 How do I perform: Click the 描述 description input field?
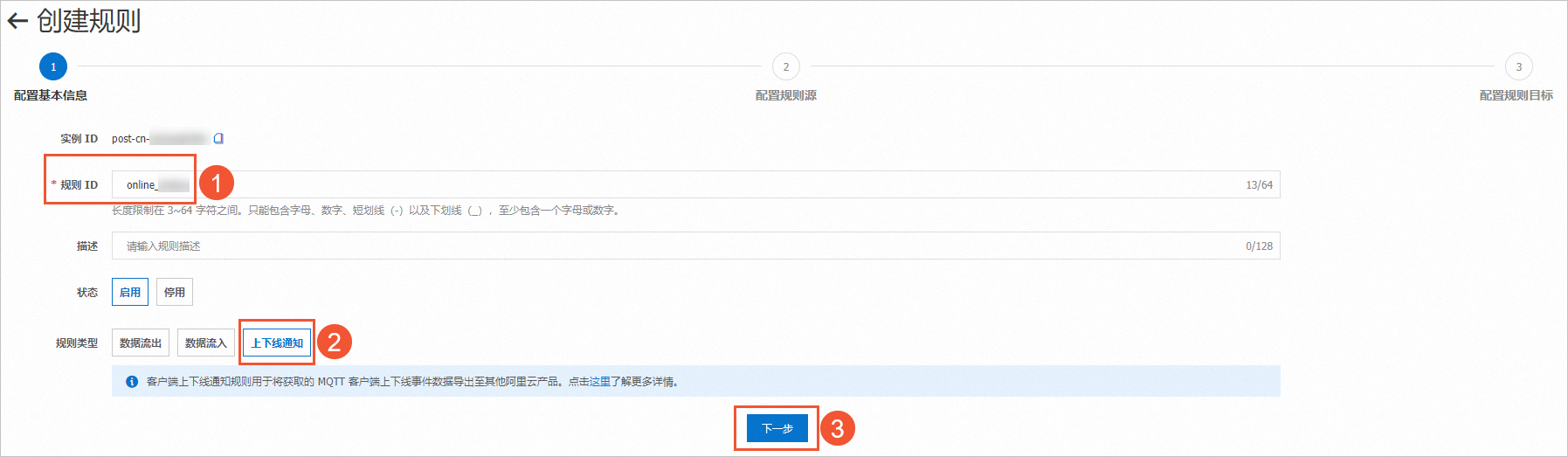click(x=695, y=246)
